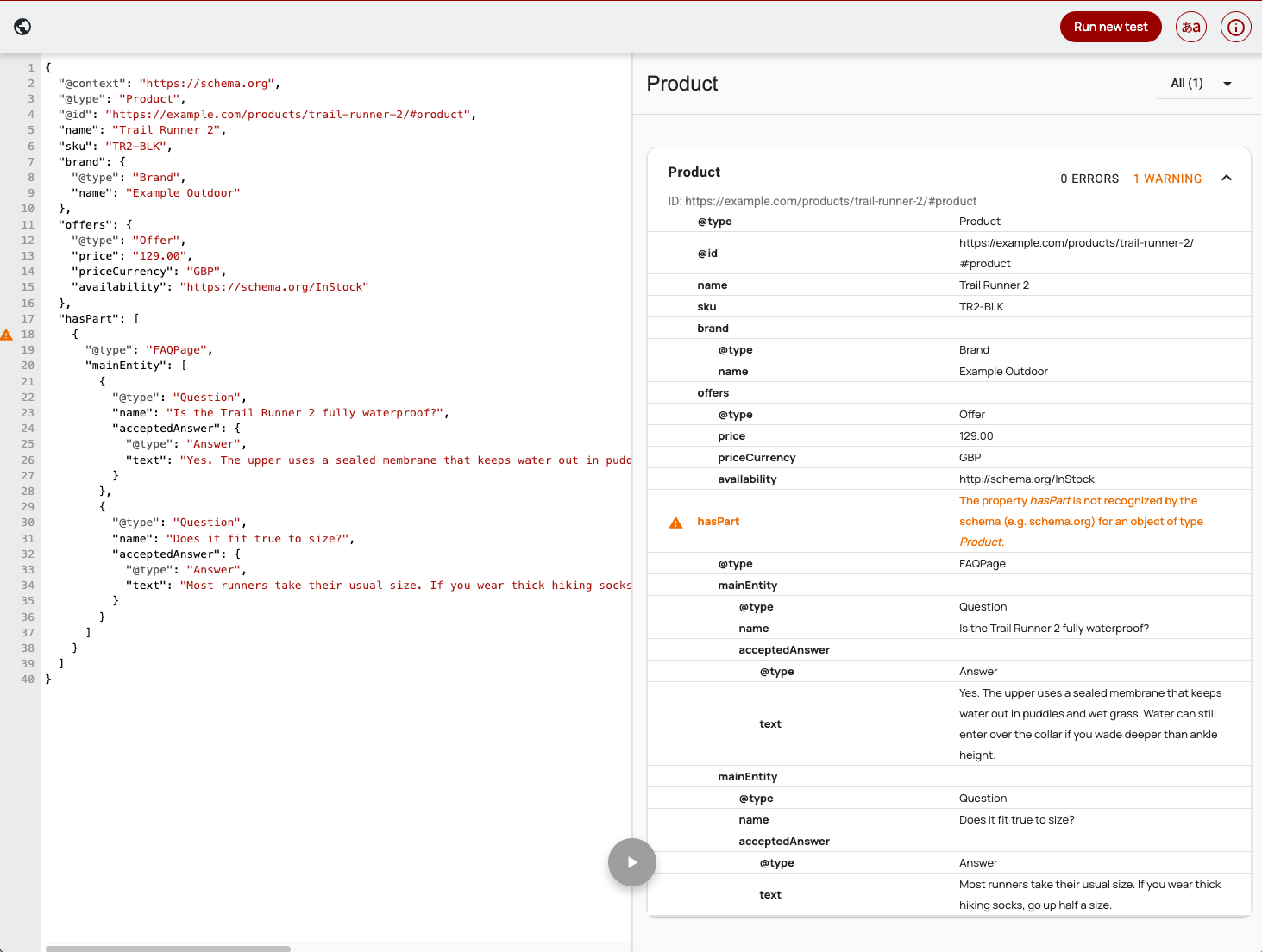Click the Example Outdoor brand name value
Screen dimensions: 1262x952
(1003, 372)
